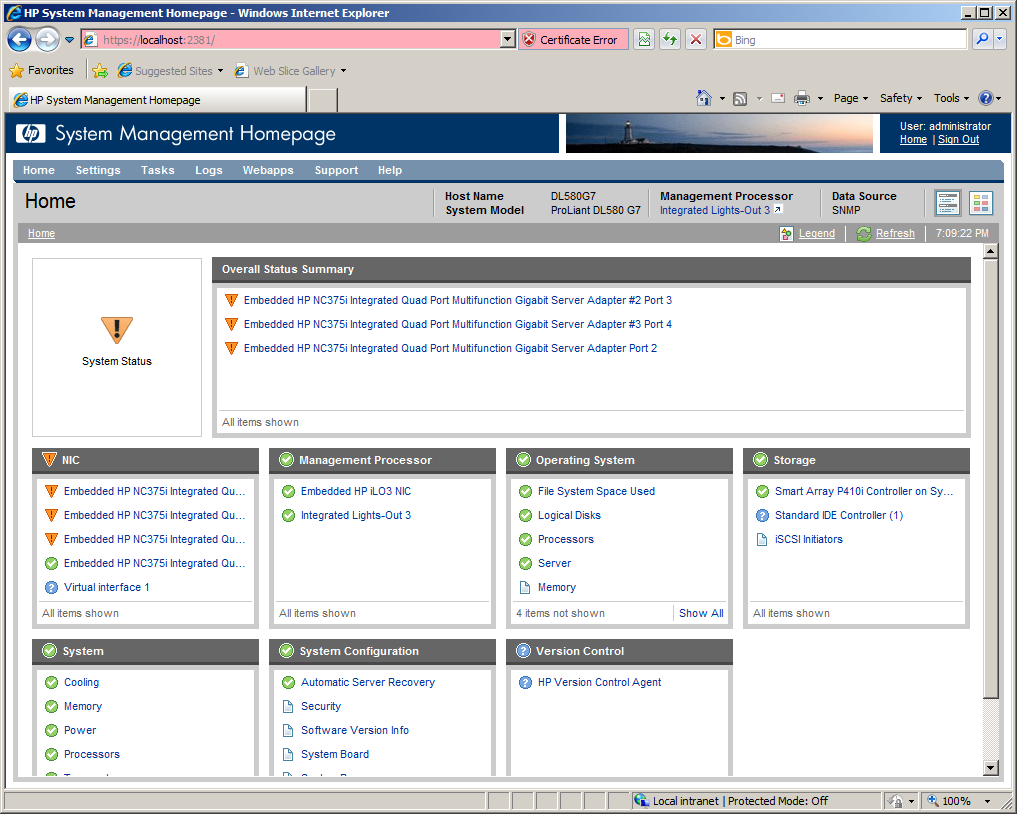1017x814 pixels.
Task: Click the Bing search magnifier button
Action: click(983, 39)
